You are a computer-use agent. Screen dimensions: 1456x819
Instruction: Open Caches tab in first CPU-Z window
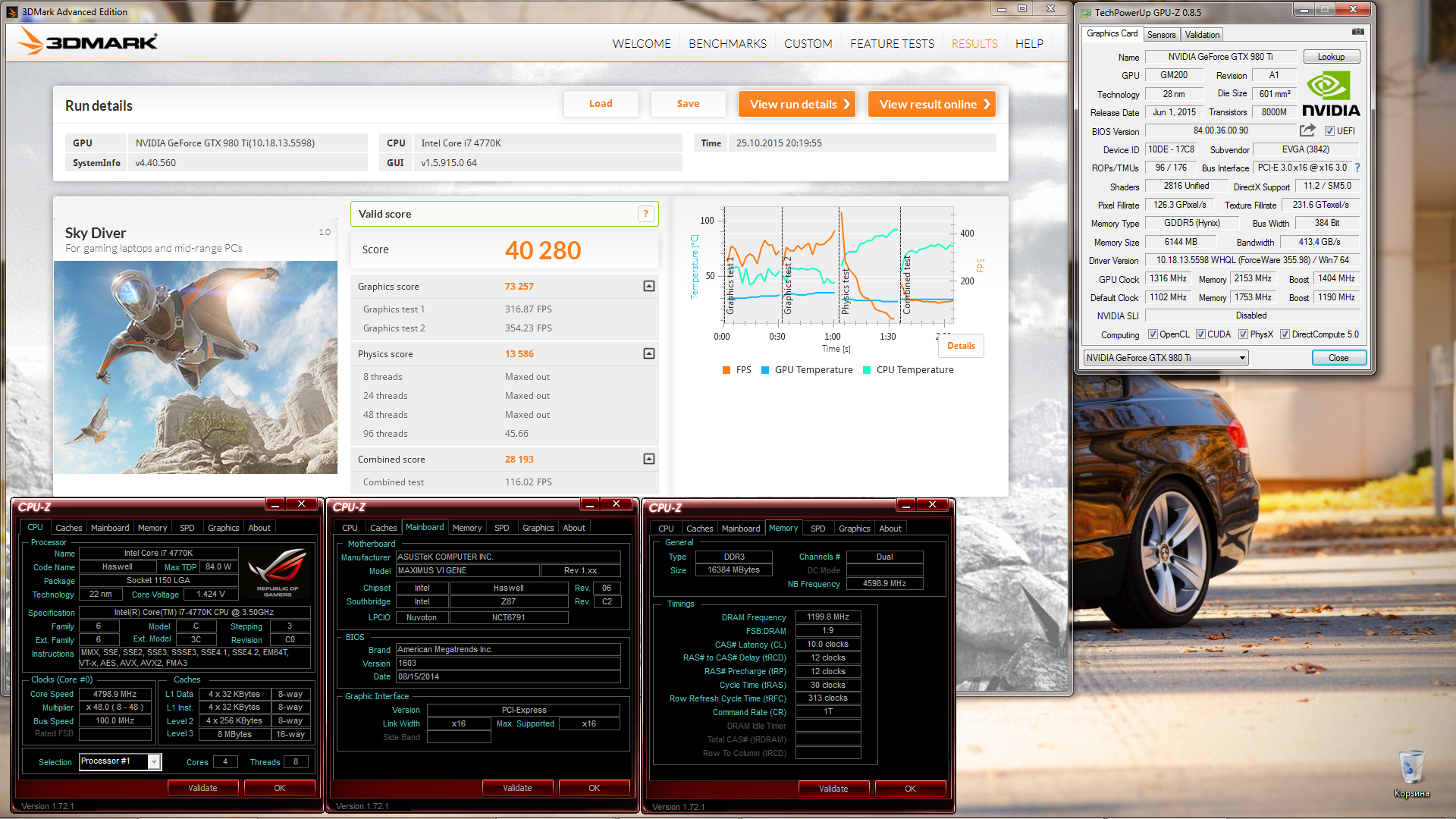68,528
